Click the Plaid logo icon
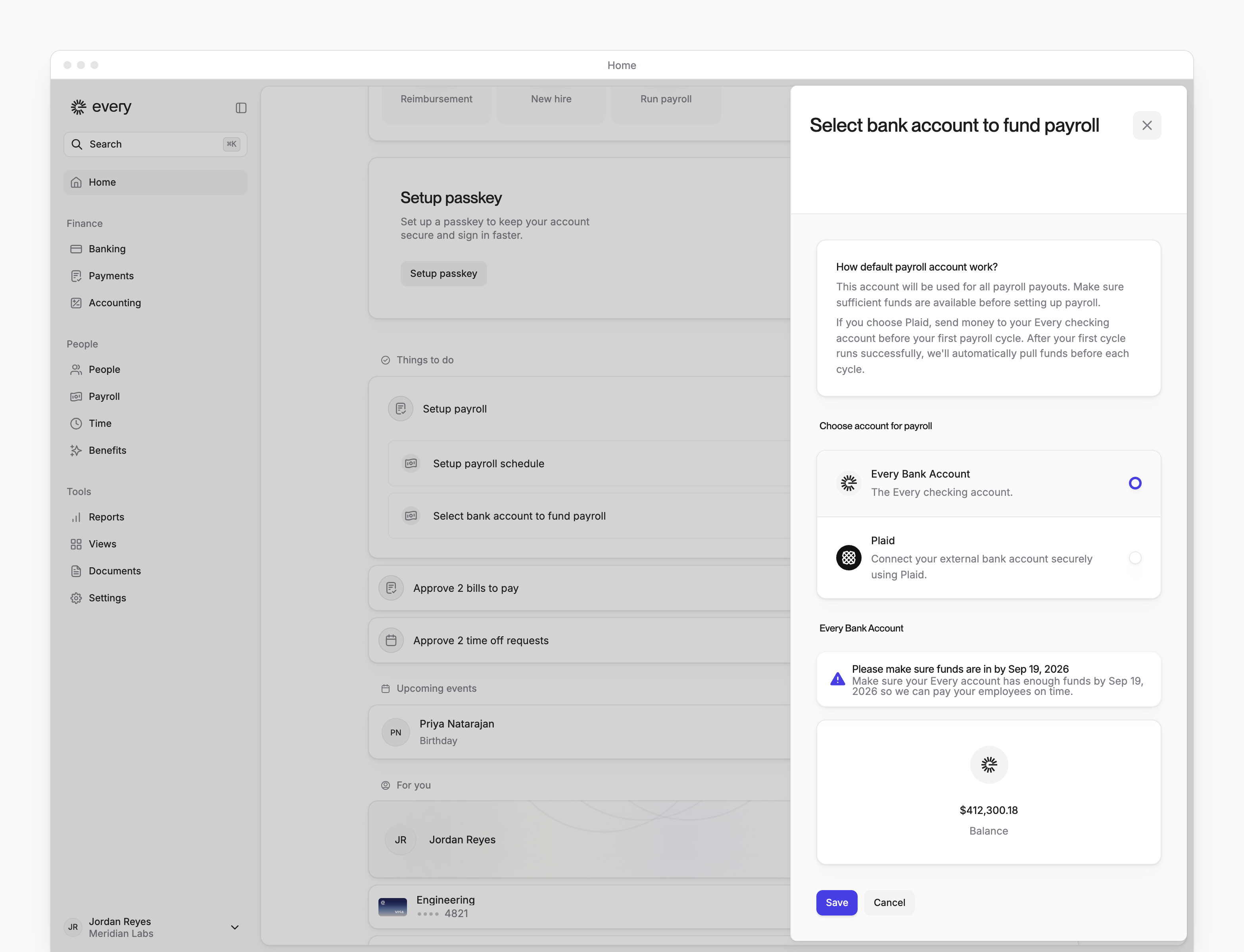This screenshot has width=1244, height=952. click(x=849, y=558)
